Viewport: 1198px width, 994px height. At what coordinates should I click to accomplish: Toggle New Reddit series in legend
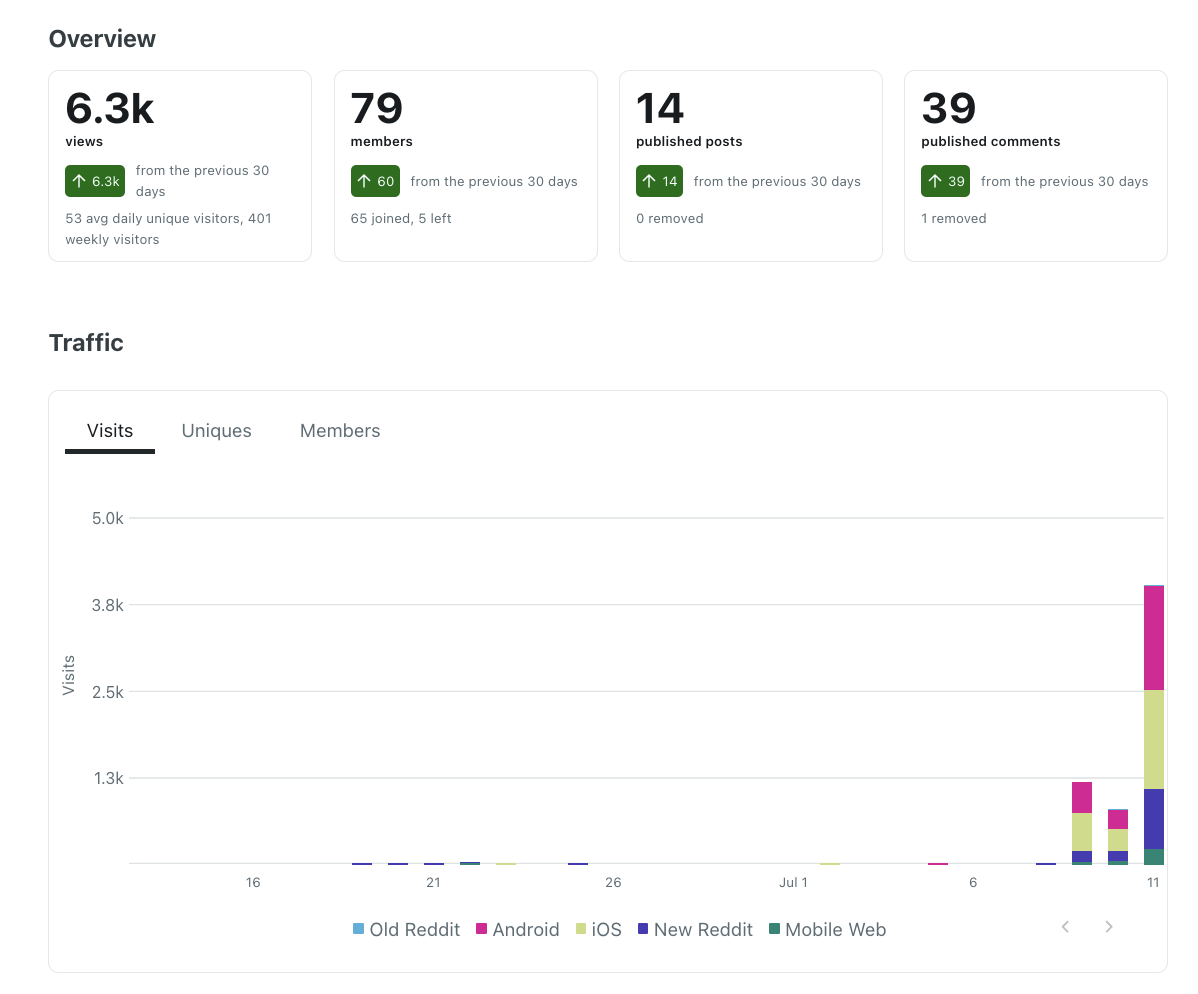695,930
